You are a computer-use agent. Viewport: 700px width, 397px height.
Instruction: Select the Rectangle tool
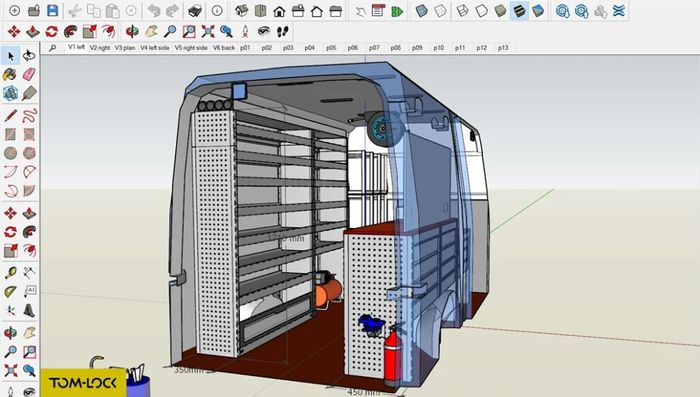[x=10, y=134]
